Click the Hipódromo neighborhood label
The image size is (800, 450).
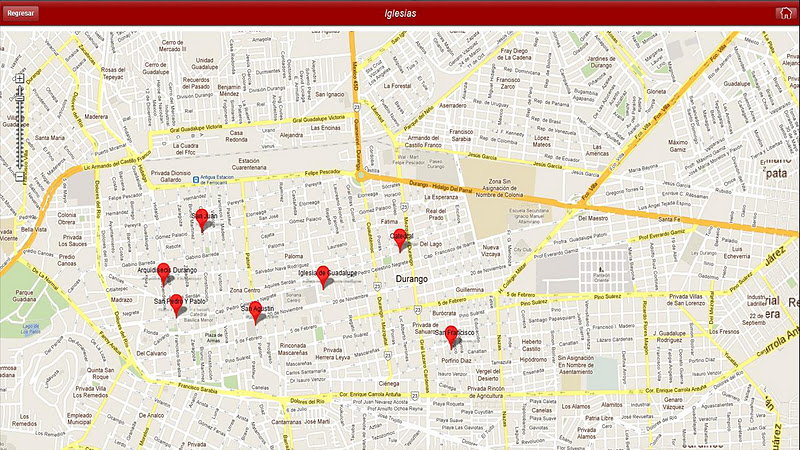(x=533, y=360)
